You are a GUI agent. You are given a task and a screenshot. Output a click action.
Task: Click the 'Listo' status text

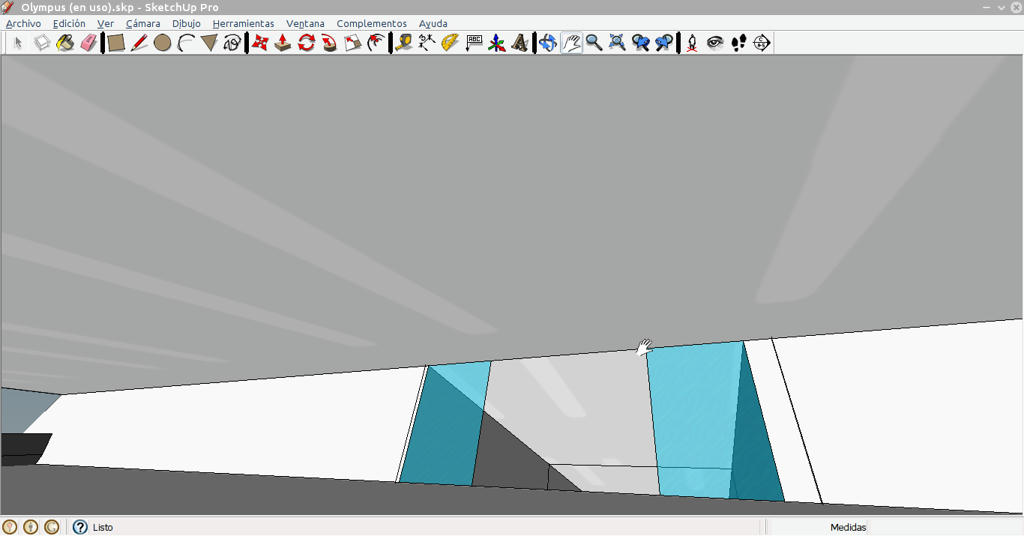pos(103,527)
